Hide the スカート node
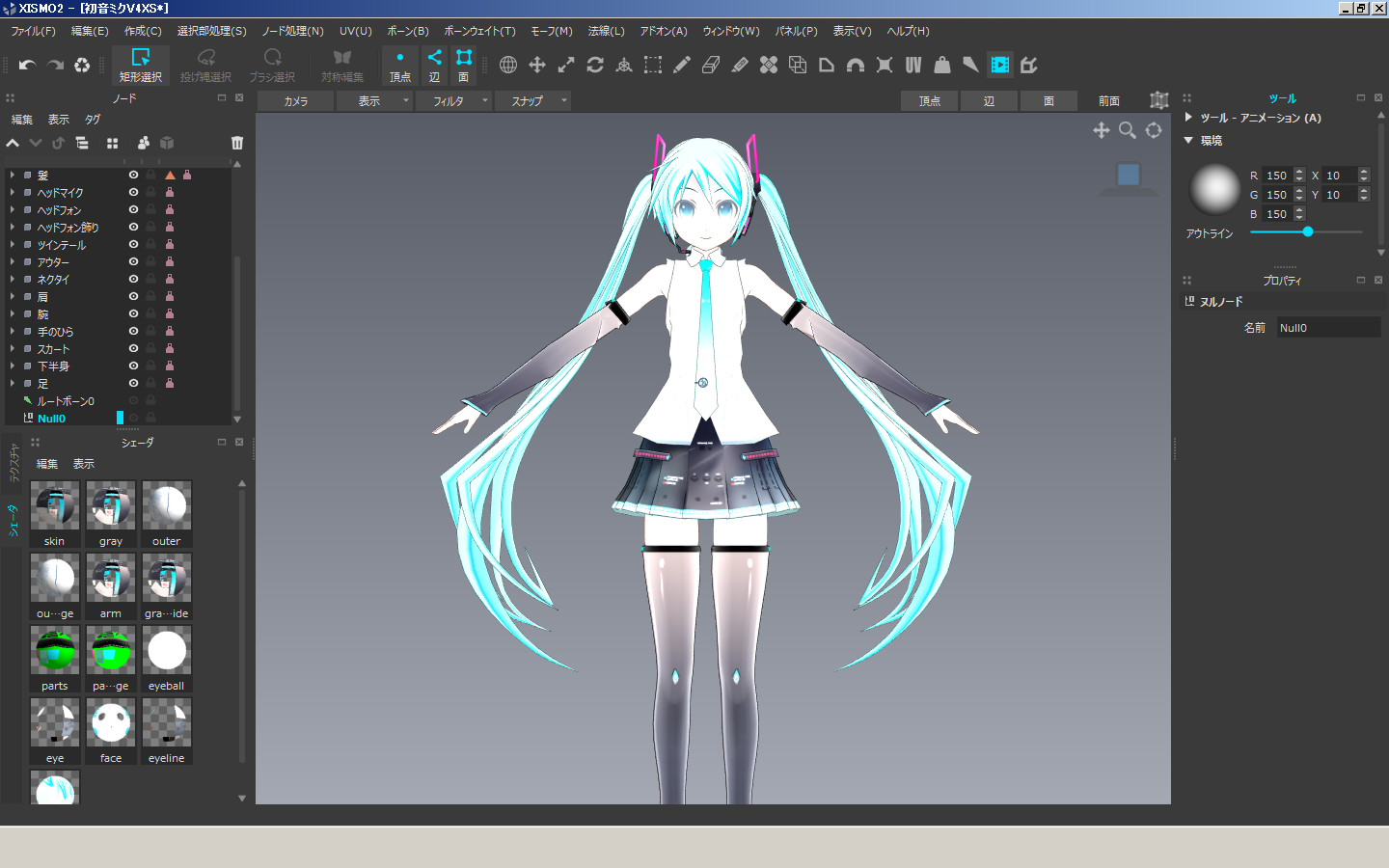Image resolution: width=1389 pixels, height=868 pixels. tap(133, 348)
